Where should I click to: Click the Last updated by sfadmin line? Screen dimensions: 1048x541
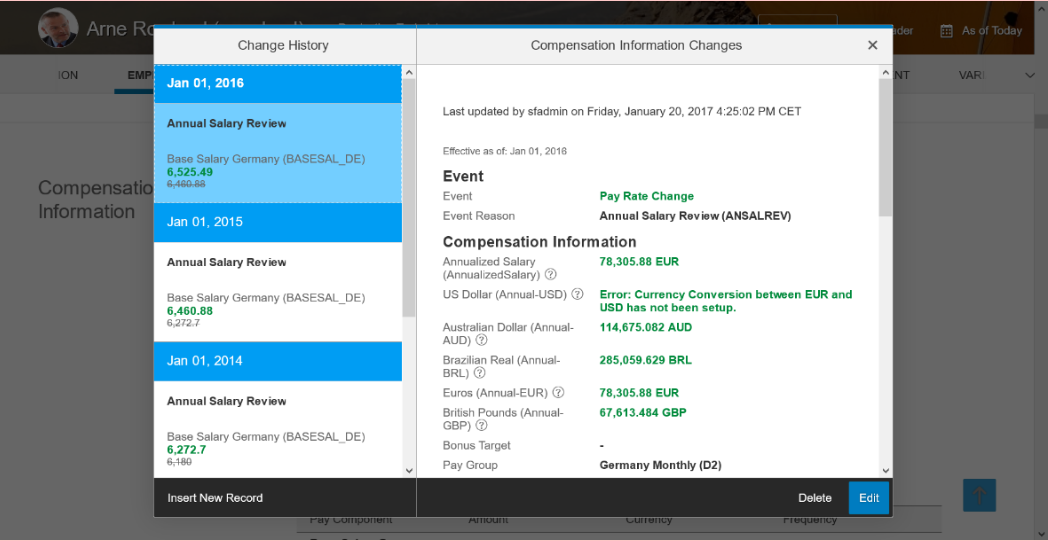point(622,112)
